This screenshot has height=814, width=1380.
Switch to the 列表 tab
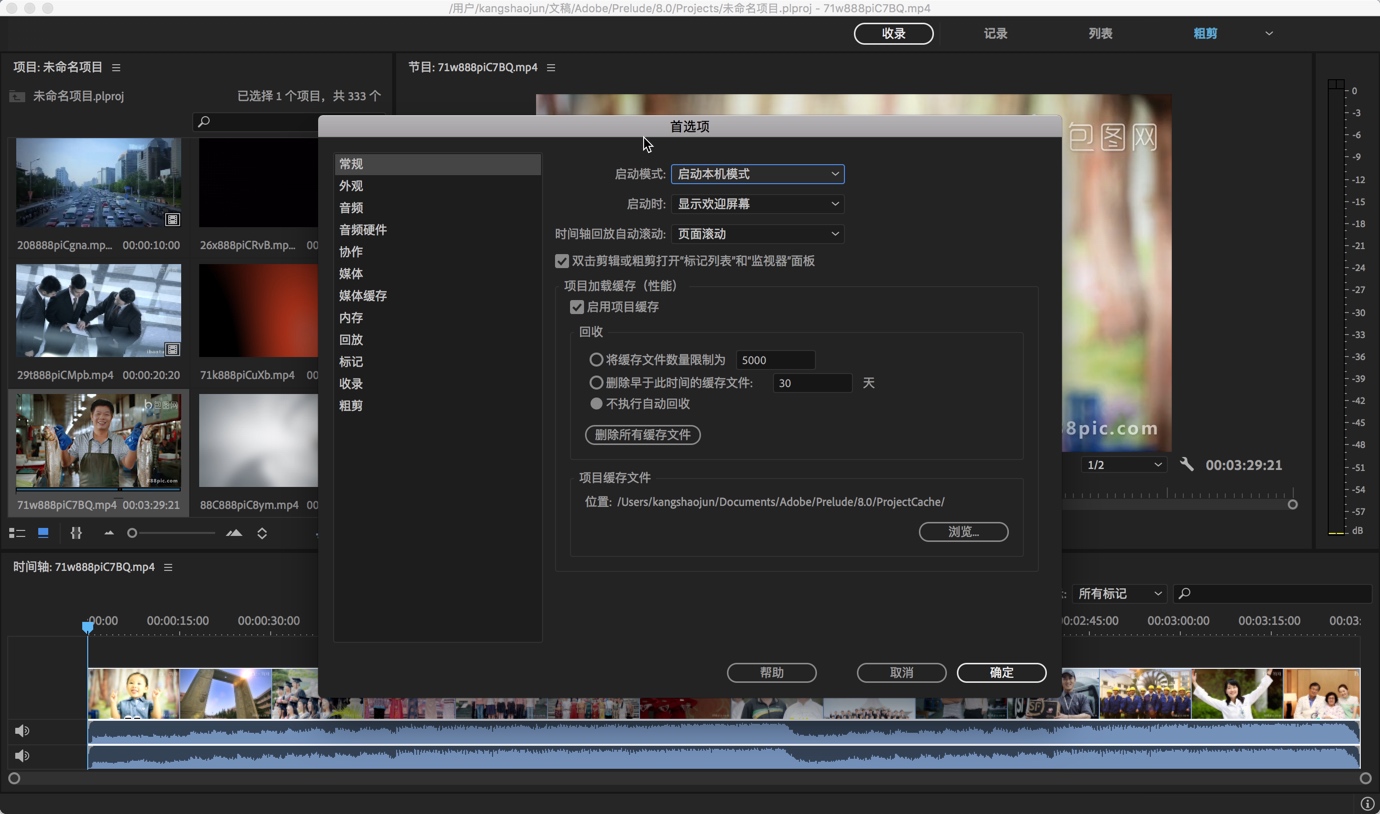click(x=1100, y=33)
